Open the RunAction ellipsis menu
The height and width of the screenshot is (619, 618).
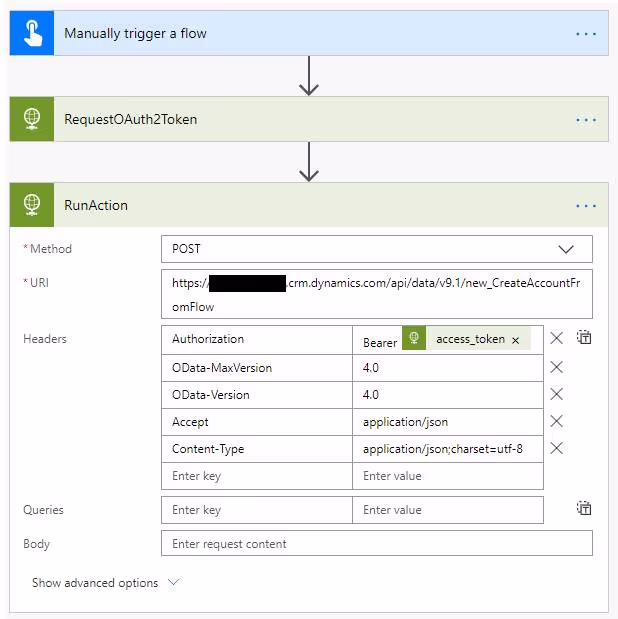click(586, 206)
